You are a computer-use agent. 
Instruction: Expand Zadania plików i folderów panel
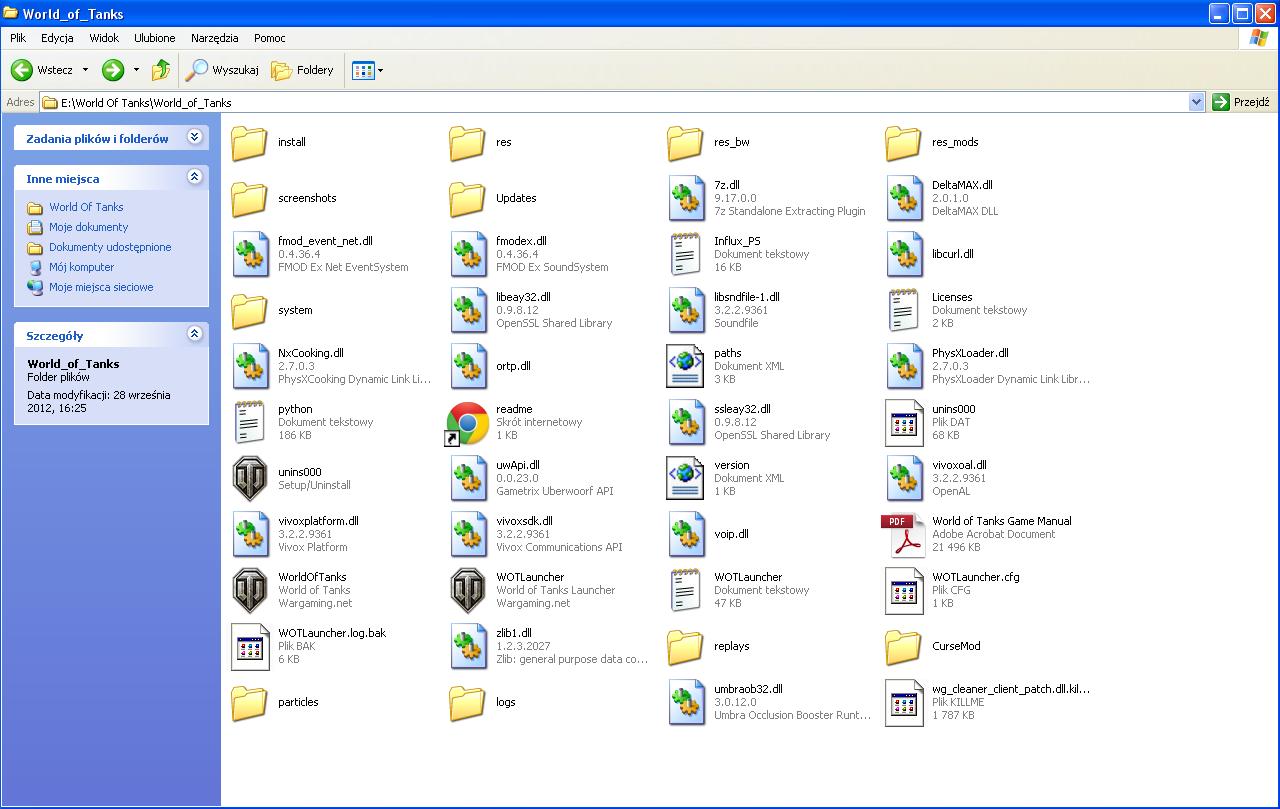(x=195, y=138)
